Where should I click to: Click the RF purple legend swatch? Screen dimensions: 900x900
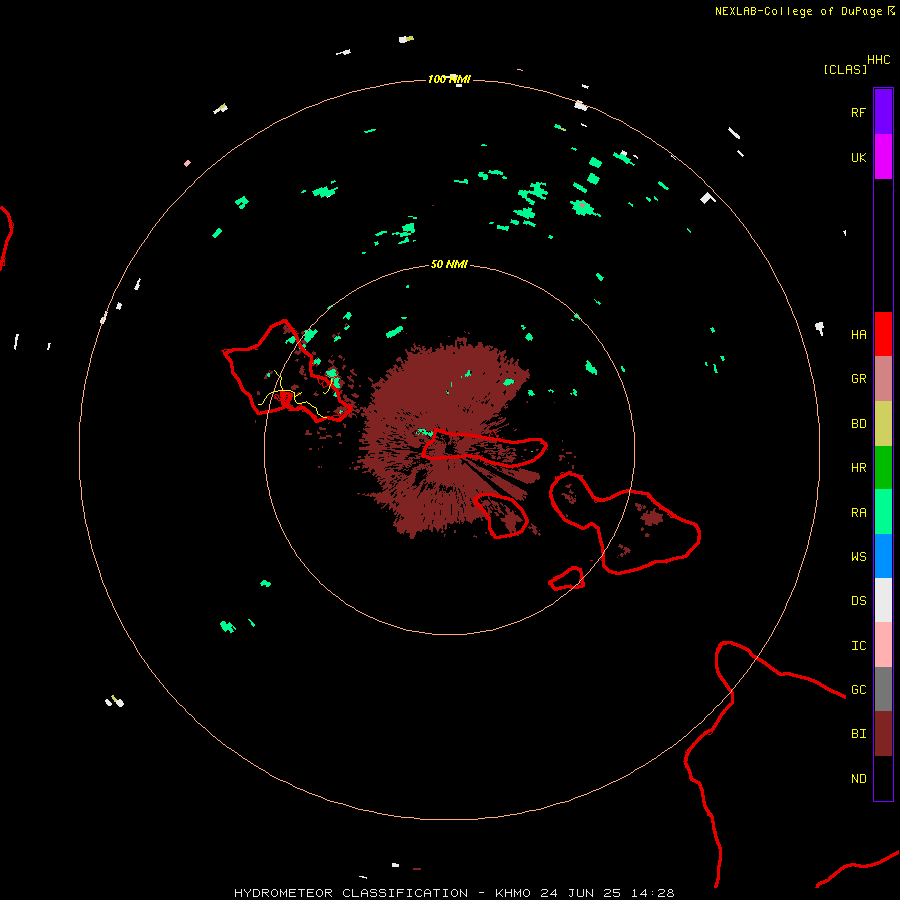tap(883, 112)
